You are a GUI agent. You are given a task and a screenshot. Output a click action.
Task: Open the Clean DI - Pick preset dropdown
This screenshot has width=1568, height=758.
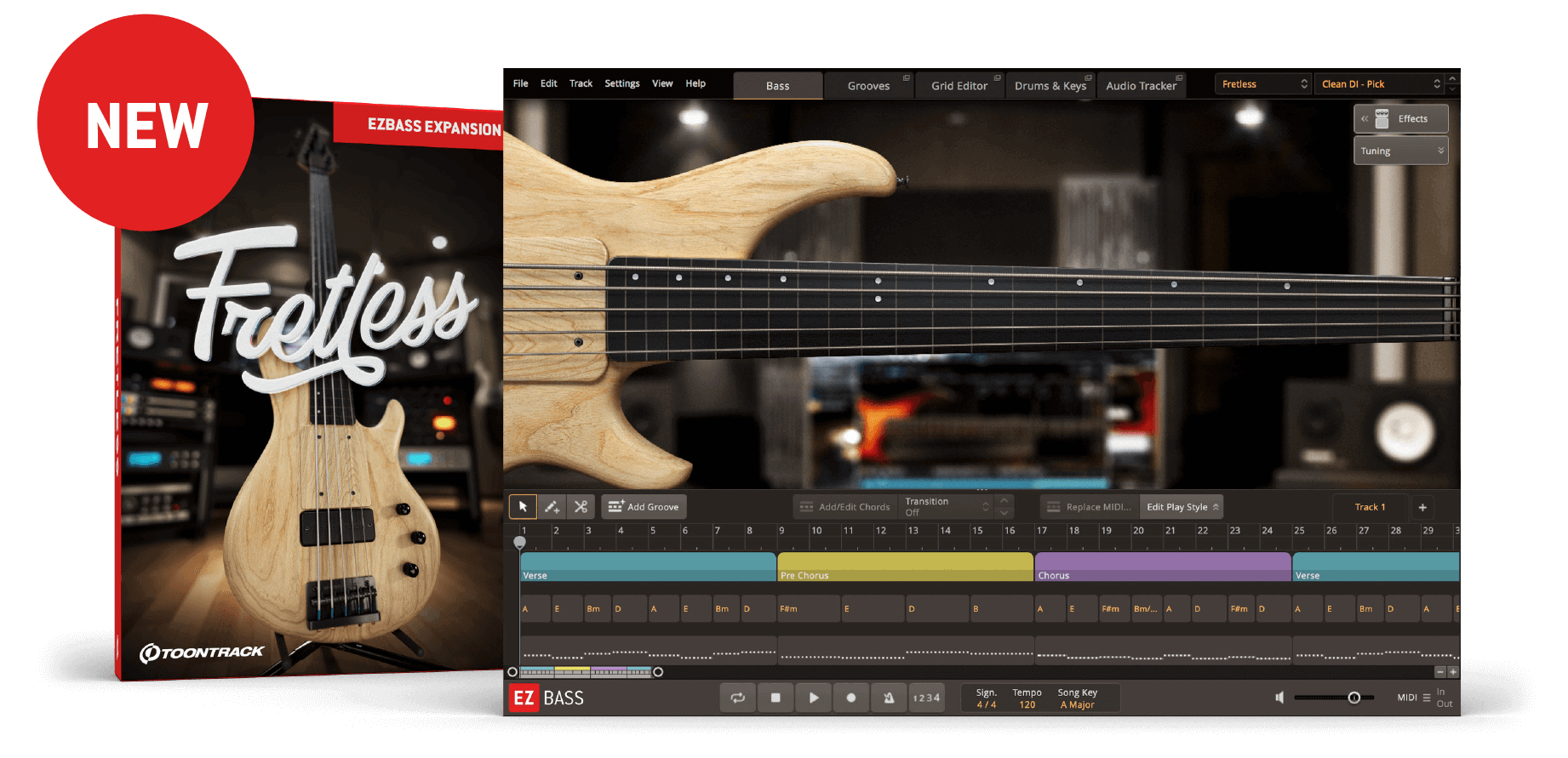coord(1379,84)
